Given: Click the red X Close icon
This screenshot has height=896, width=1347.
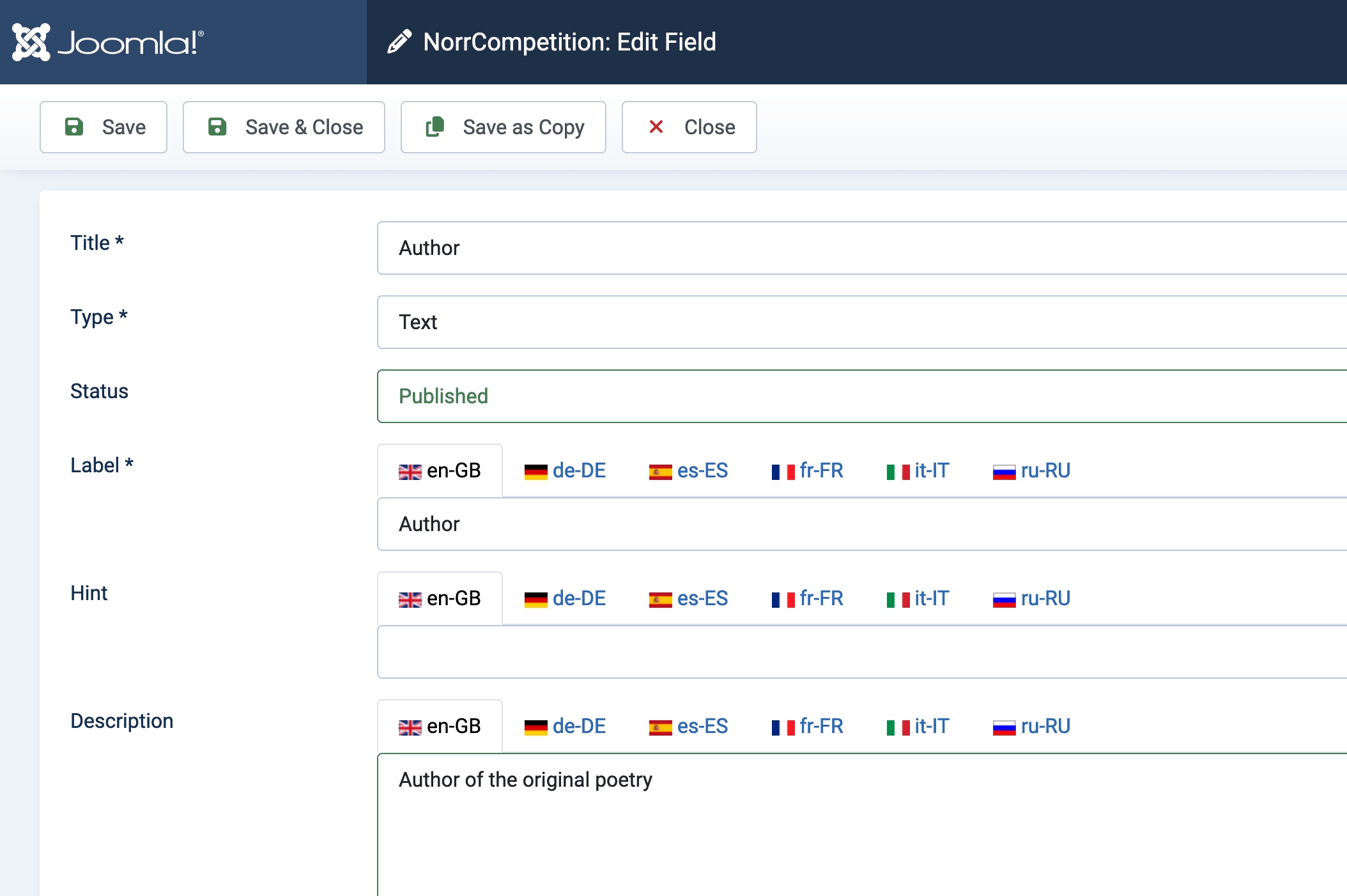Looking at the screenshot, I should (656, 127).
